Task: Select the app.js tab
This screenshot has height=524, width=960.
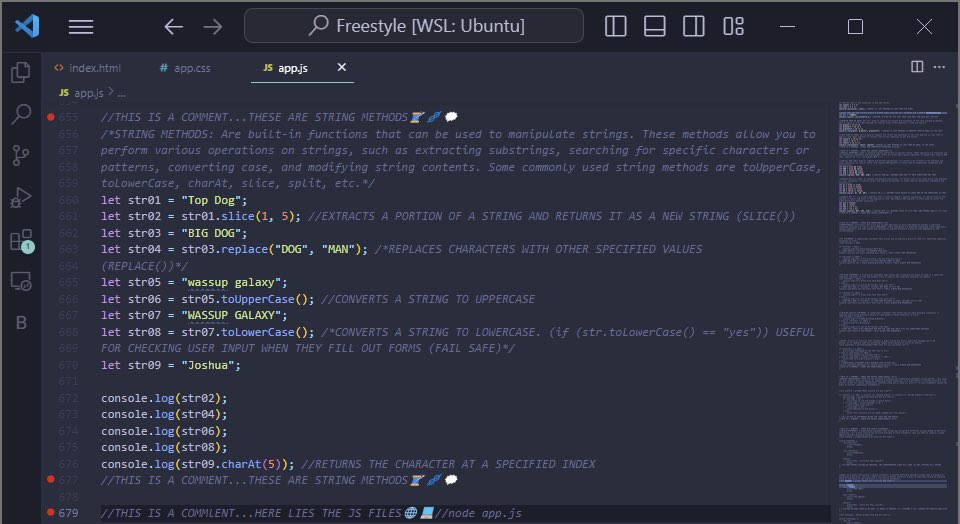Action: pyautogui.click(x=286, y=68)
